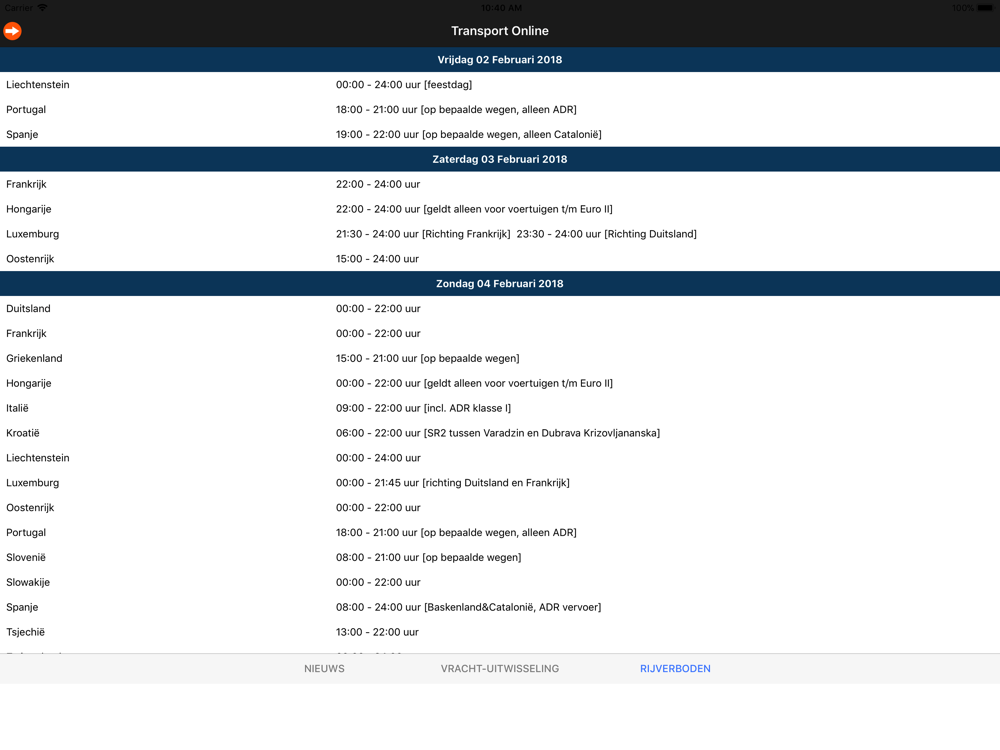1000x750 pixels.
Task: Select the RIJVERBODEN tab
Action: [x=675, y=668]
